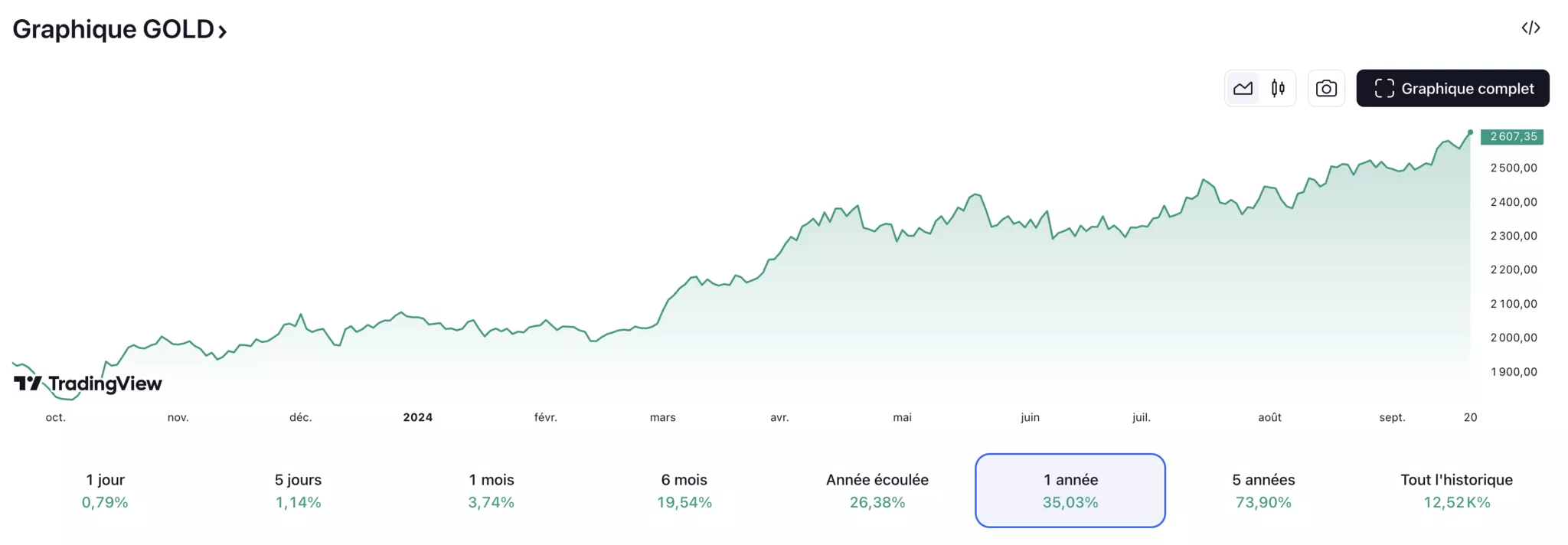The image size is (1568, 545).
Task: Select the 5 années time range
Action: (1263, 491)
